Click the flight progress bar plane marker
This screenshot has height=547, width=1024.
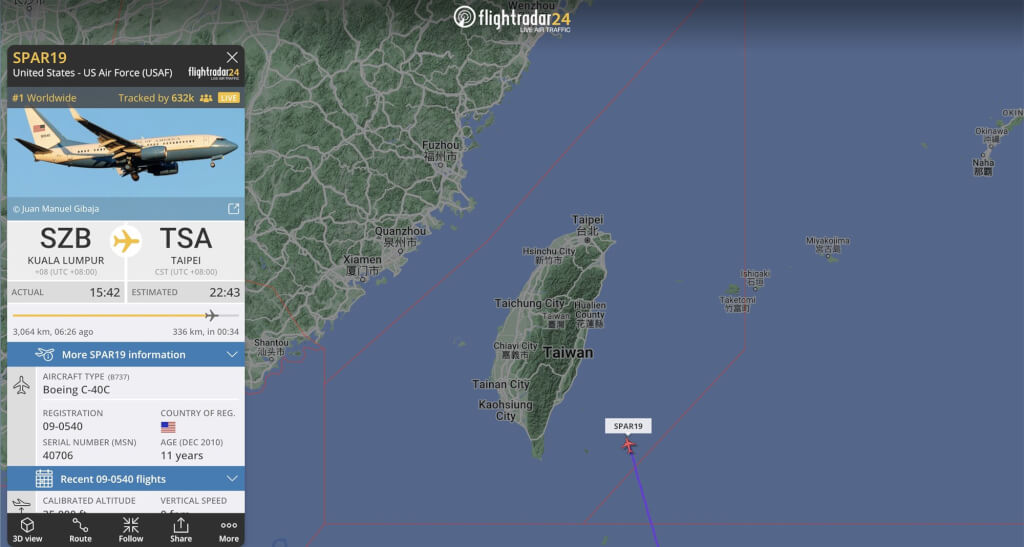tap(211, 316)
